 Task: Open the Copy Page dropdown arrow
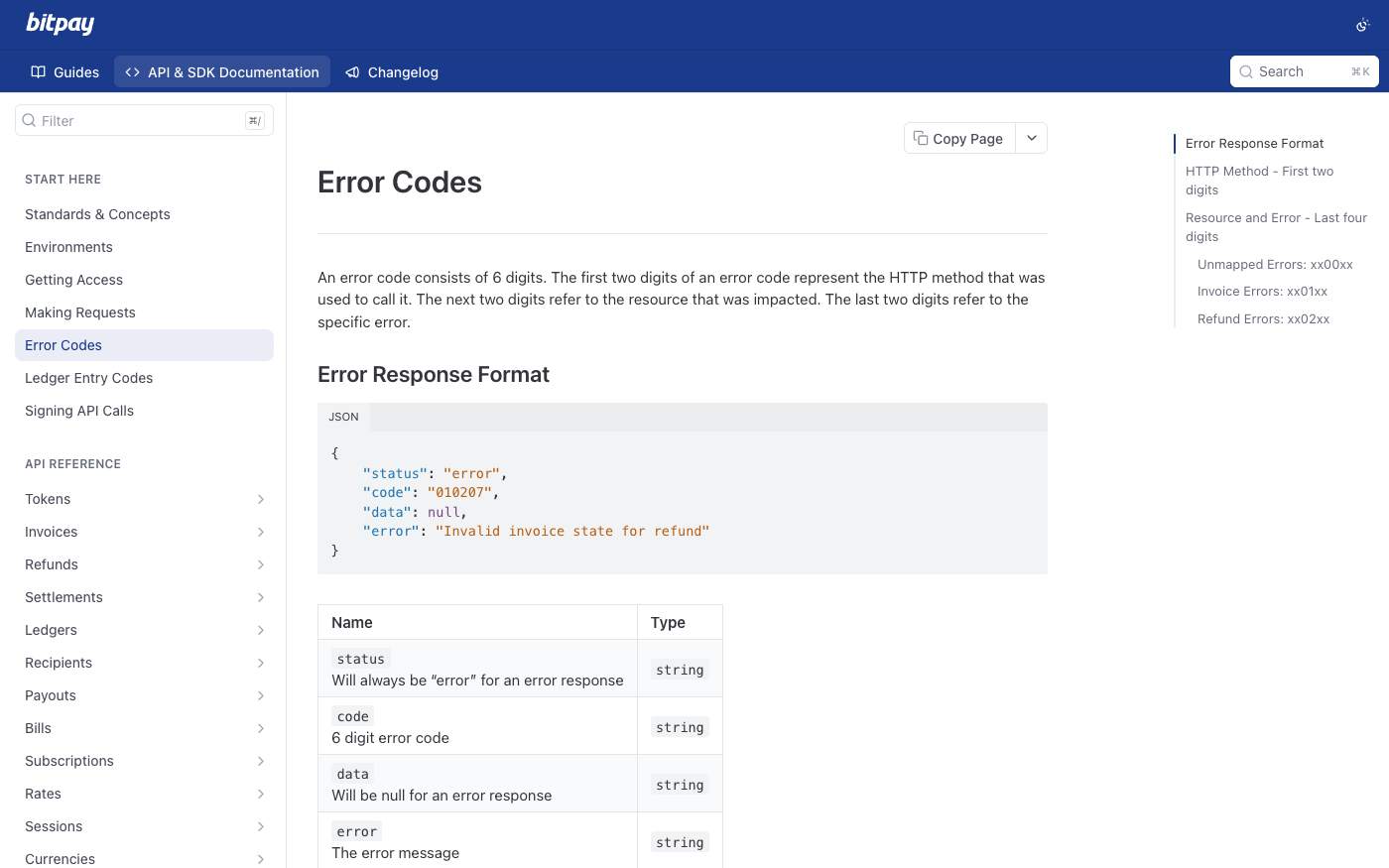pos(1032,139)
